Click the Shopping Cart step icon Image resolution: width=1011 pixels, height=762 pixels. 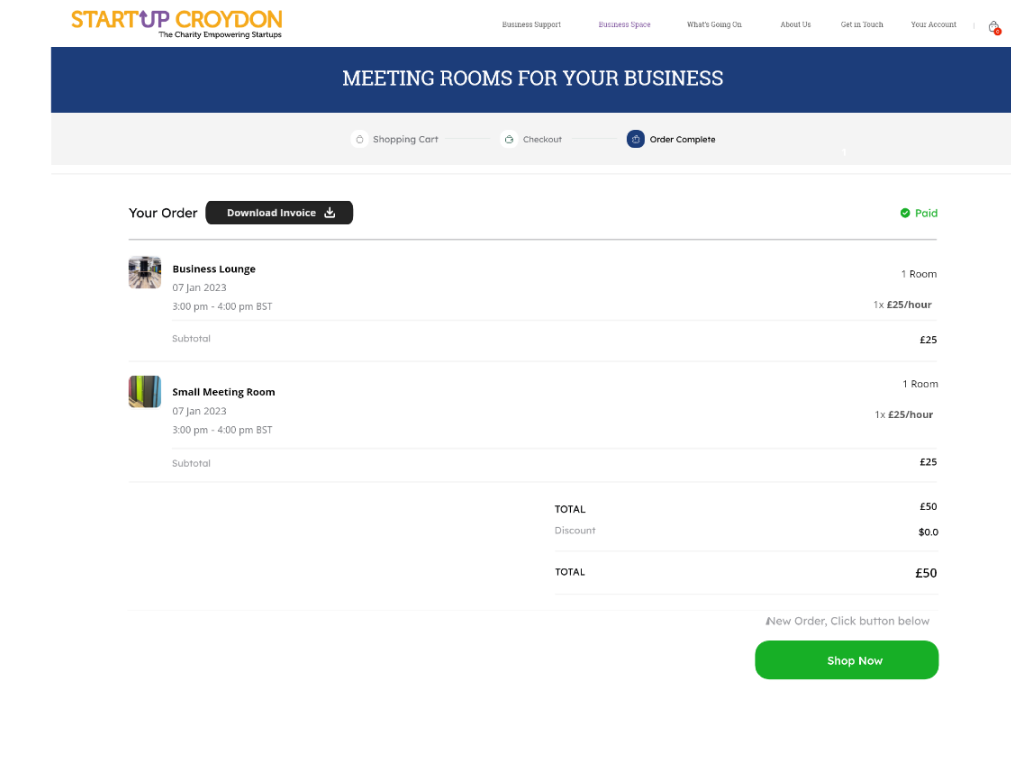point(360,139)
